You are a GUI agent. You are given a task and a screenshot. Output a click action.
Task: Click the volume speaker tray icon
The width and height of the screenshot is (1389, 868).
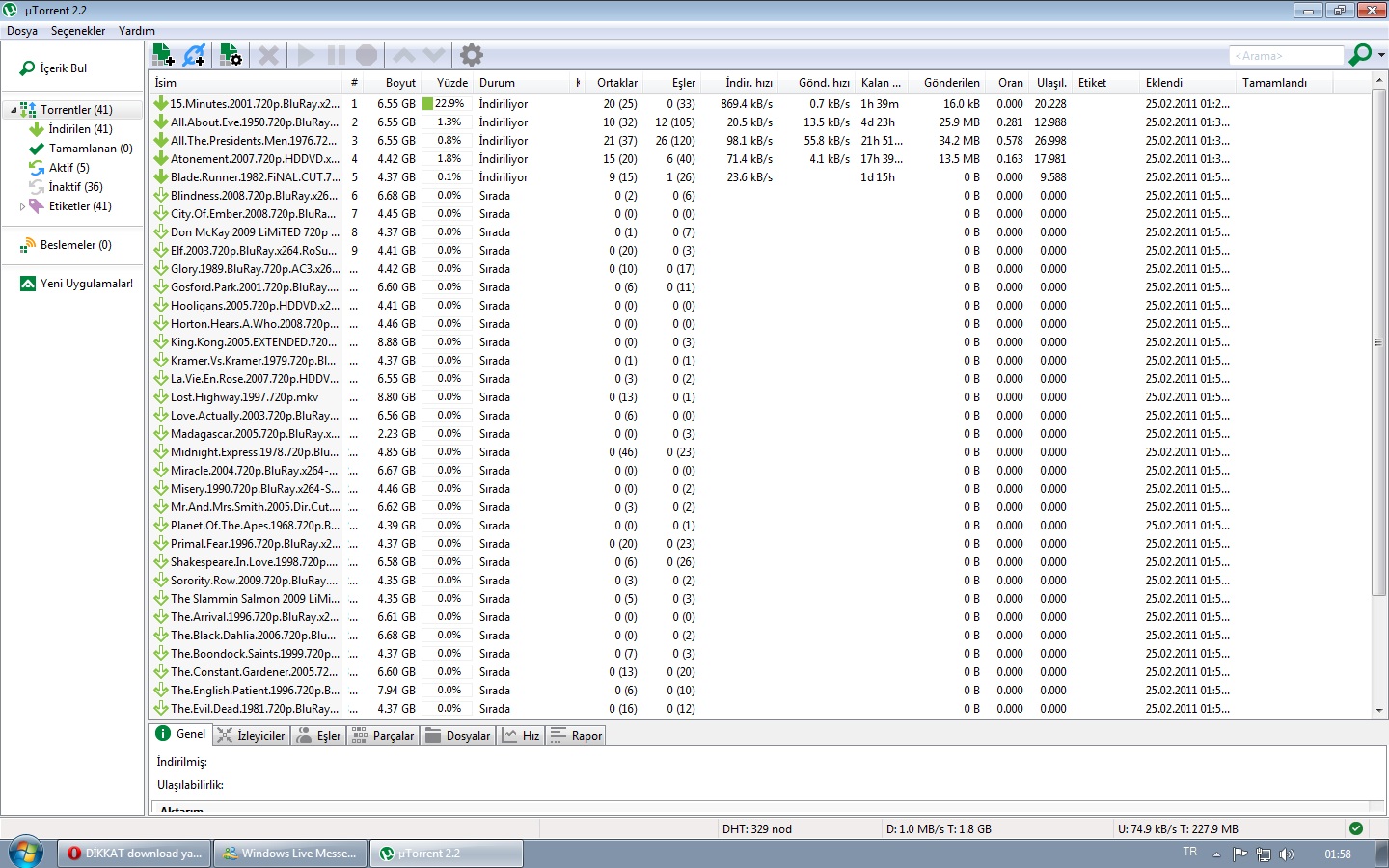(1287, 854)
